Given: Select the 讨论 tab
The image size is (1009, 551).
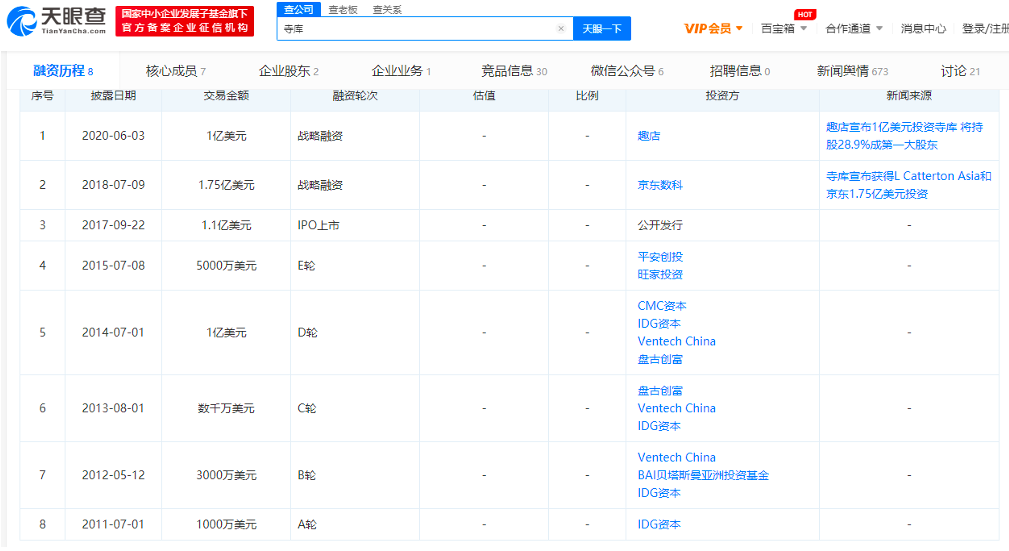Looking at the screenshot, I should 960,71.
